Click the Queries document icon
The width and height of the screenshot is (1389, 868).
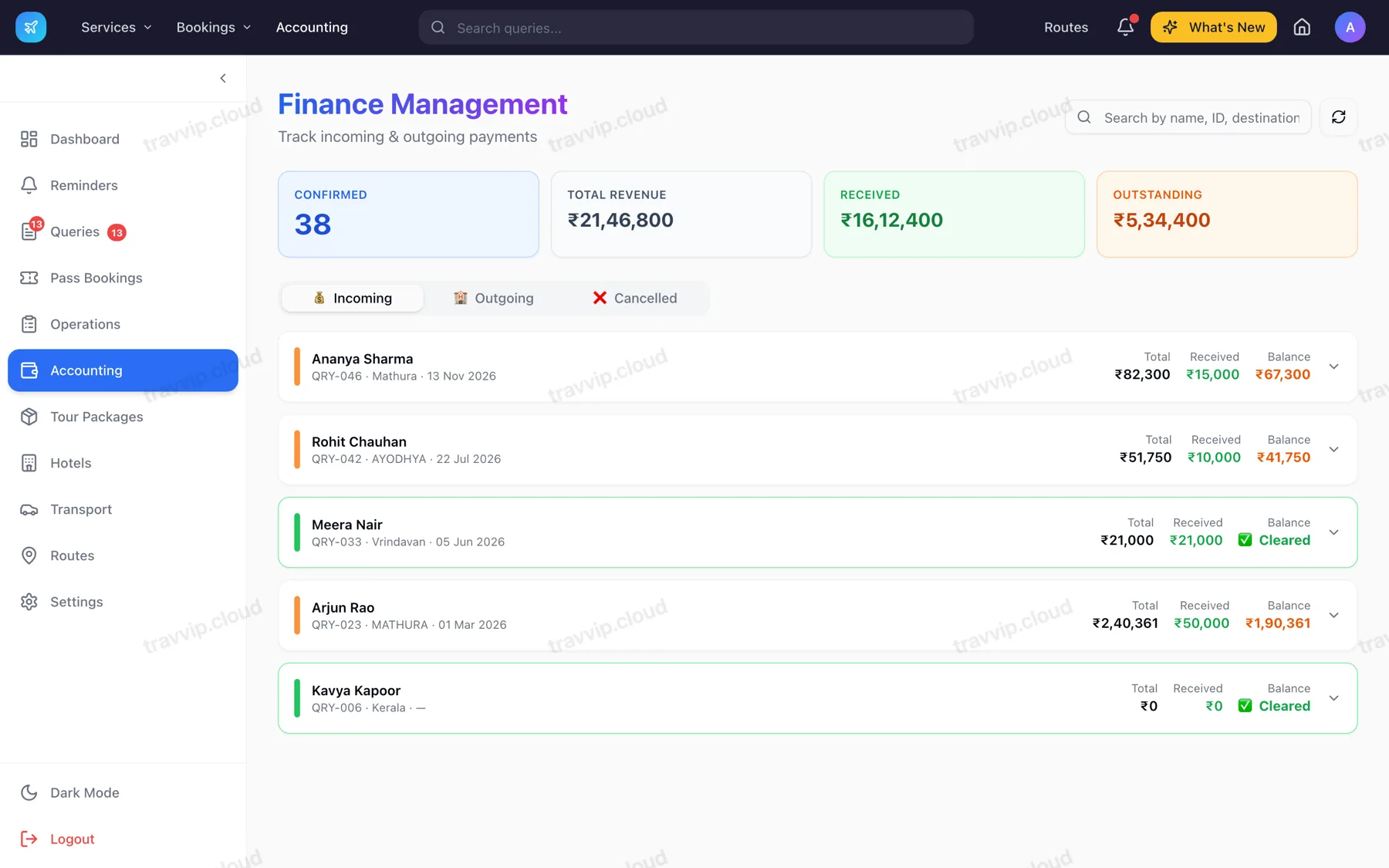29,231
